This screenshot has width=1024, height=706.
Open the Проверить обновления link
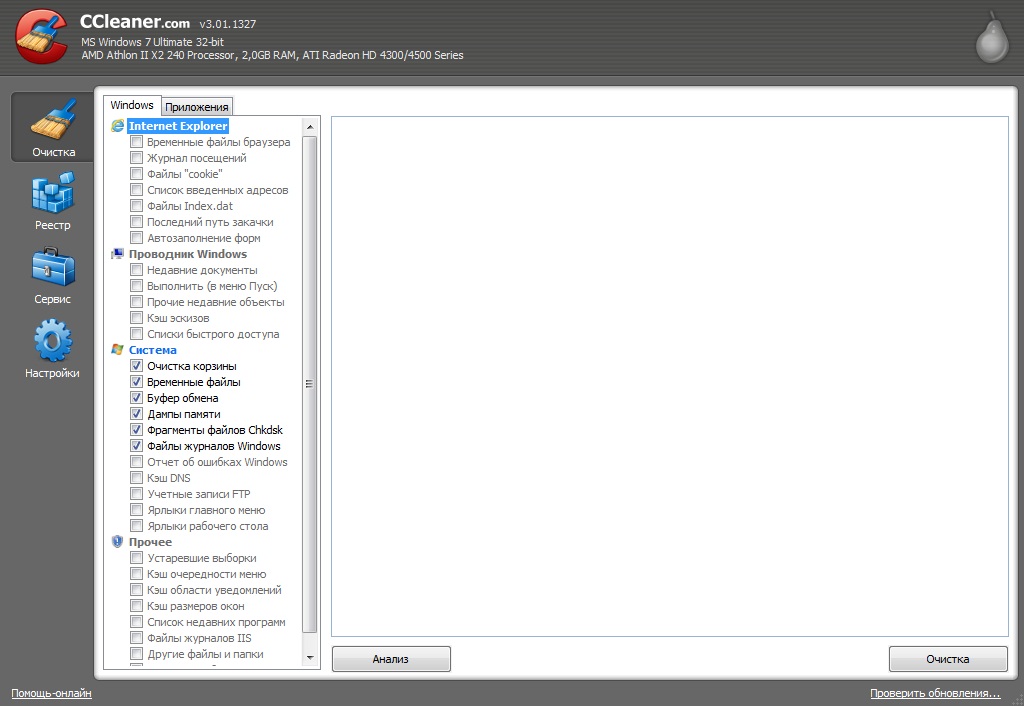(x=934, y=693)
